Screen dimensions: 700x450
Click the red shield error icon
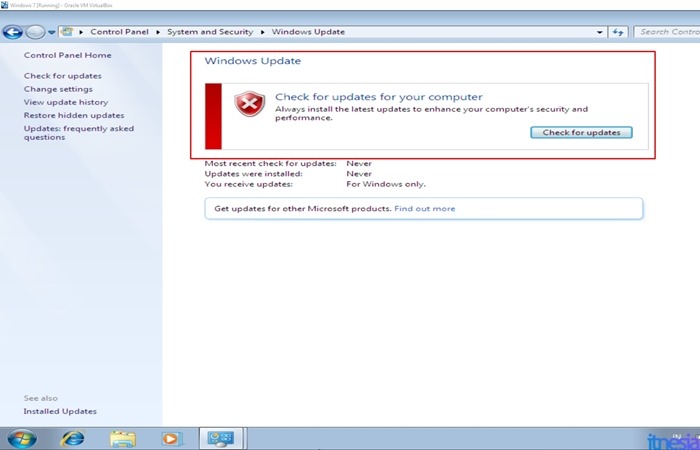click(249, 105)
